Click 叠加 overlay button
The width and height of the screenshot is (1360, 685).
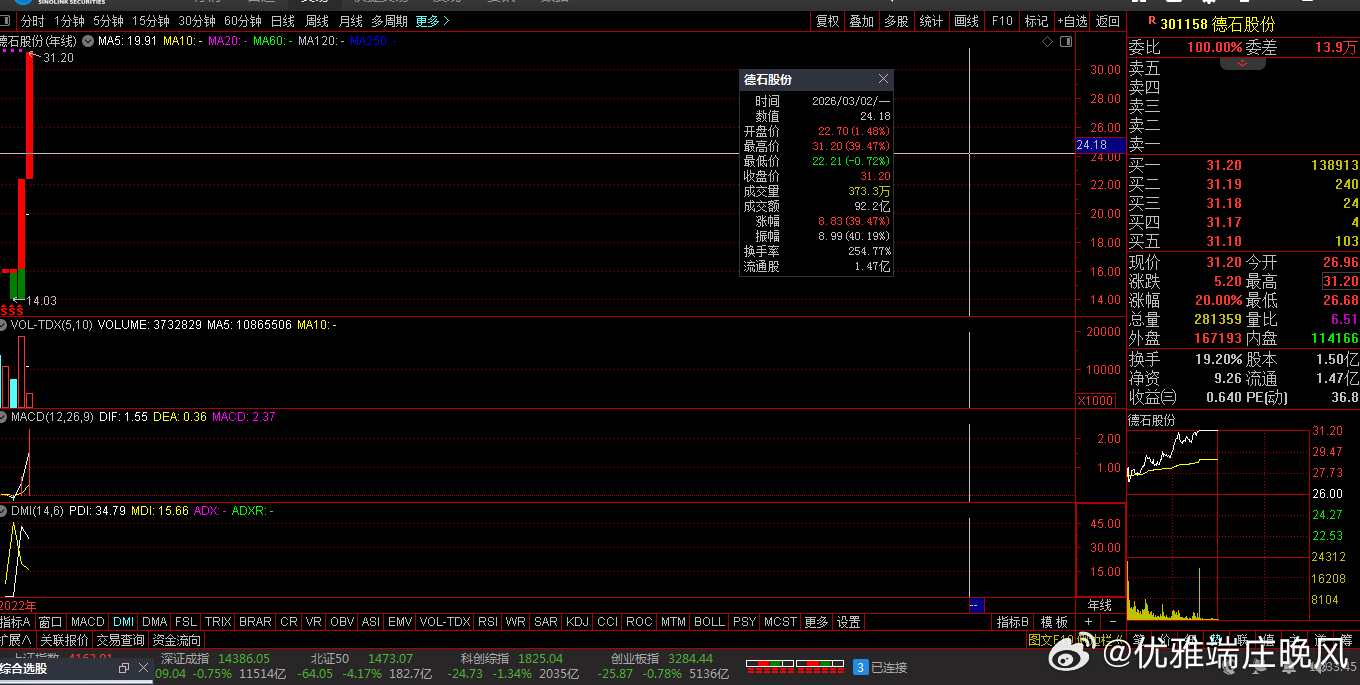862,21
